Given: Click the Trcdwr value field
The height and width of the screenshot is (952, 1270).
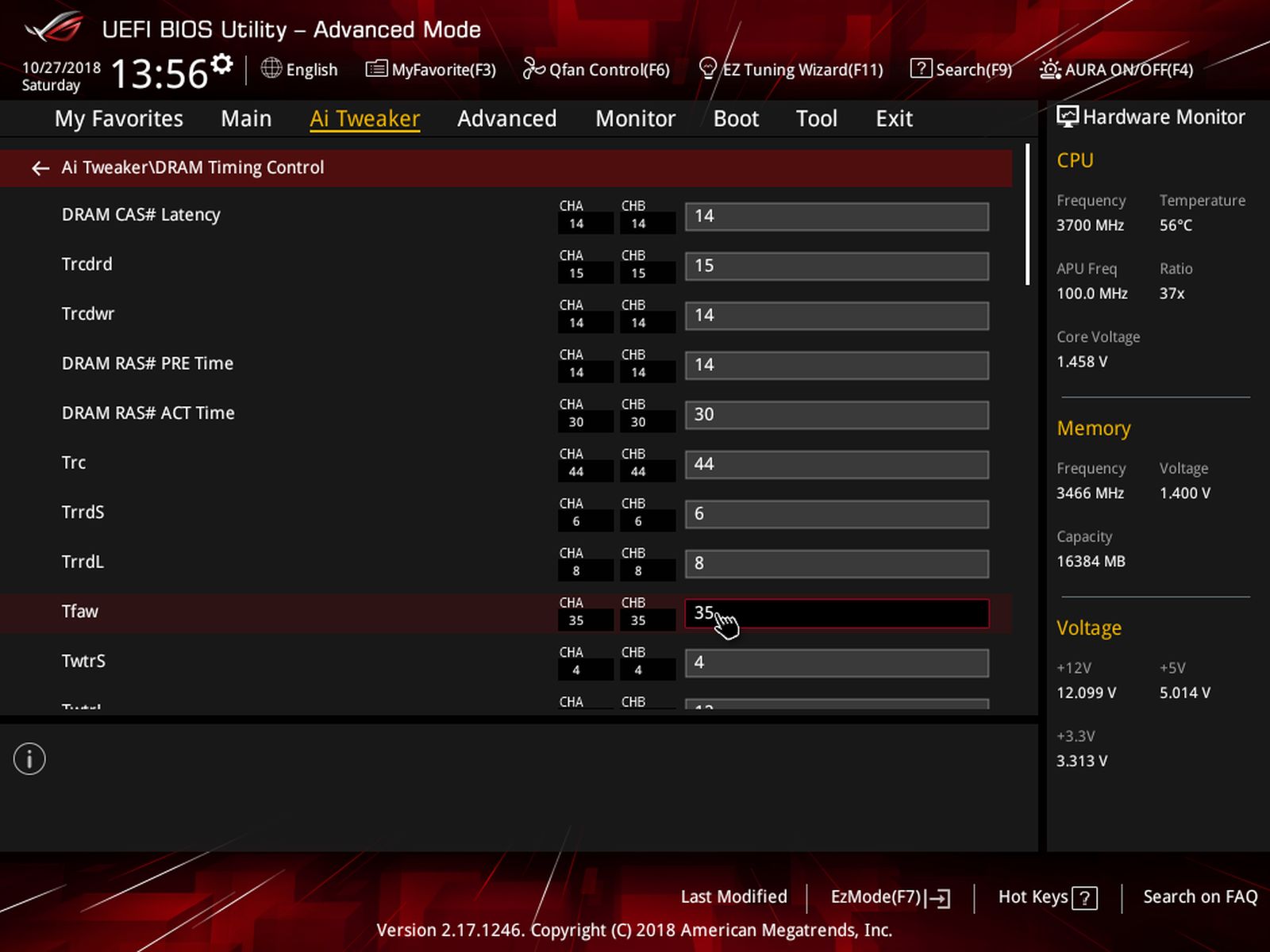Looking at the screenshot, I should (x=837, y=316).
